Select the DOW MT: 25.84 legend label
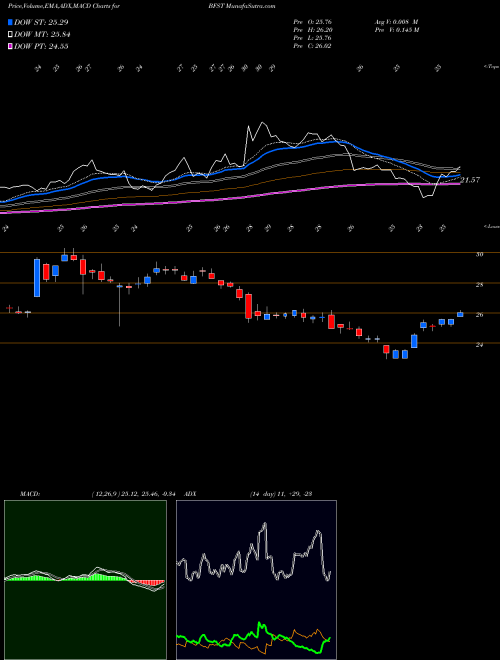Screen dimensions: 500x660 pos(42,35)
